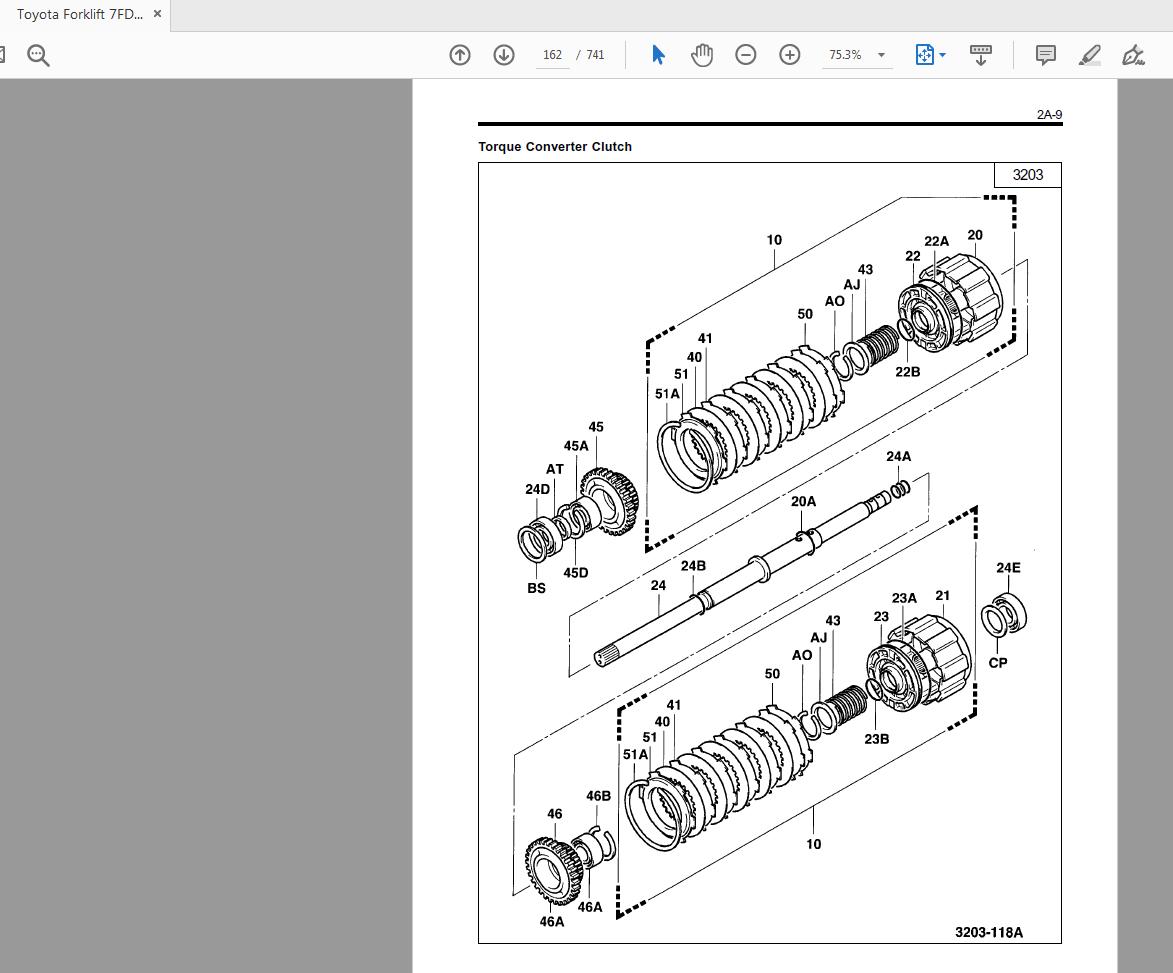Go to next page with down arrow

pyautogui.click(x=504, y=55)
